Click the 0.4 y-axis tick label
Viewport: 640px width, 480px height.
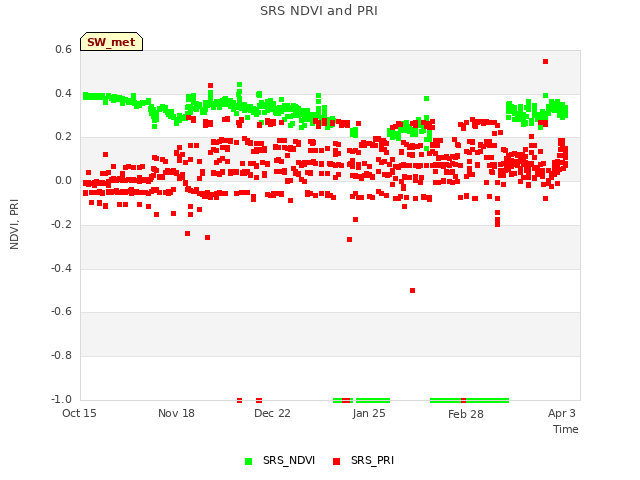tap(63, 93)
